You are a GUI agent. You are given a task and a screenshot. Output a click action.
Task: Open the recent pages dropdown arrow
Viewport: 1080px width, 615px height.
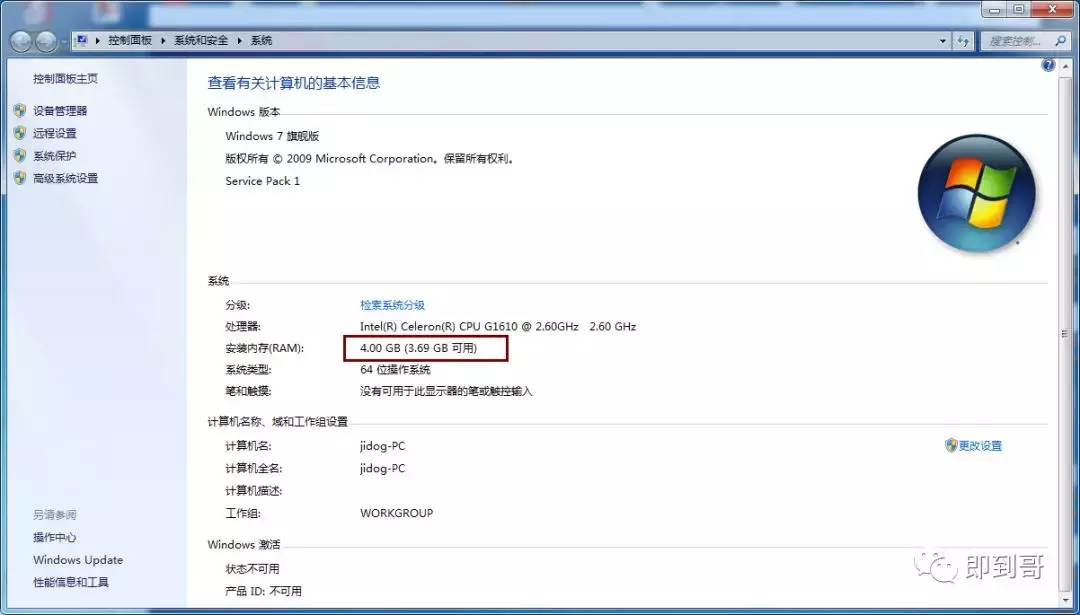click(x=64, y=42)
